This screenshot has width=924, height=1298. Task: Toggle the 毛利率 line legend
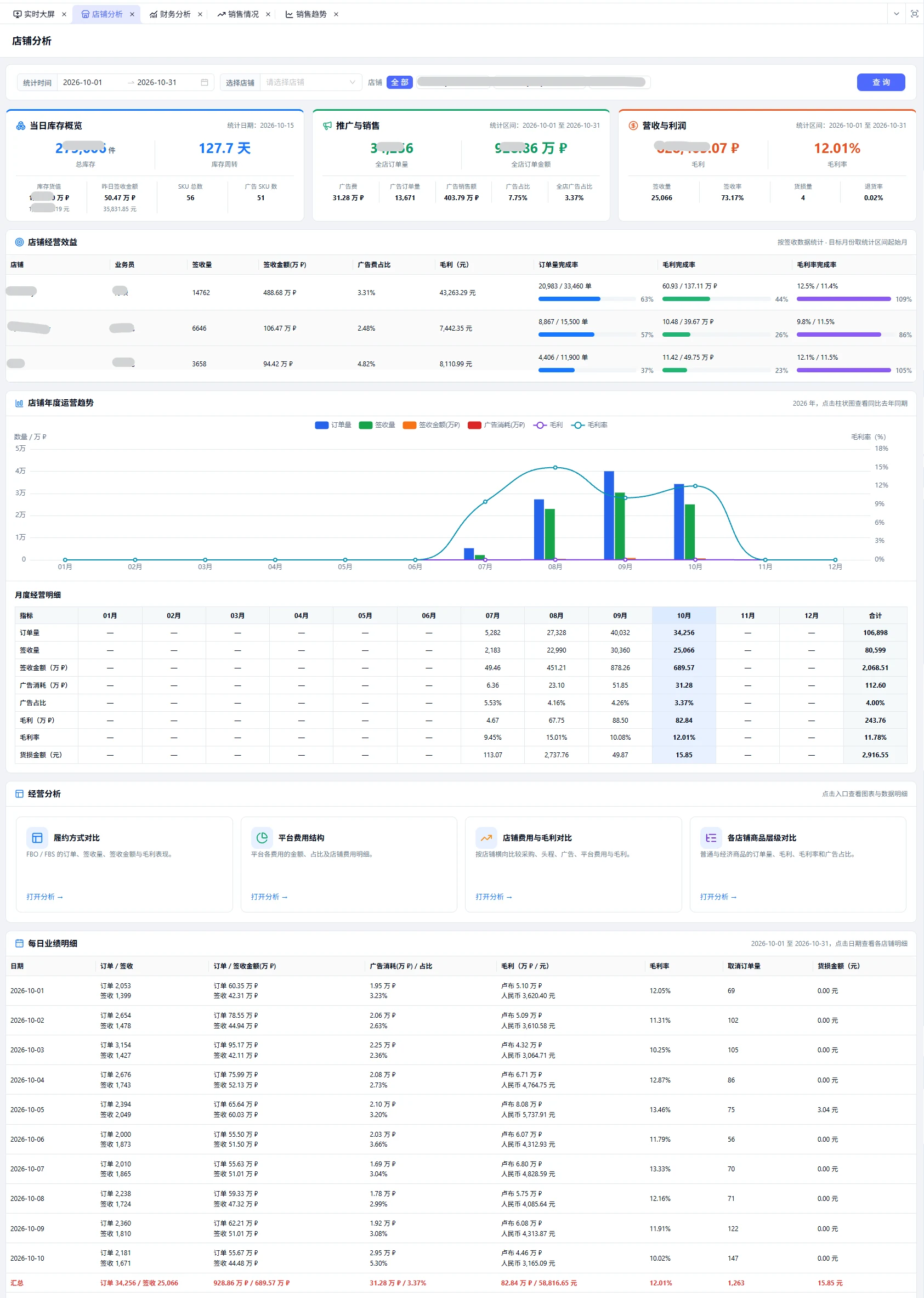589,425
